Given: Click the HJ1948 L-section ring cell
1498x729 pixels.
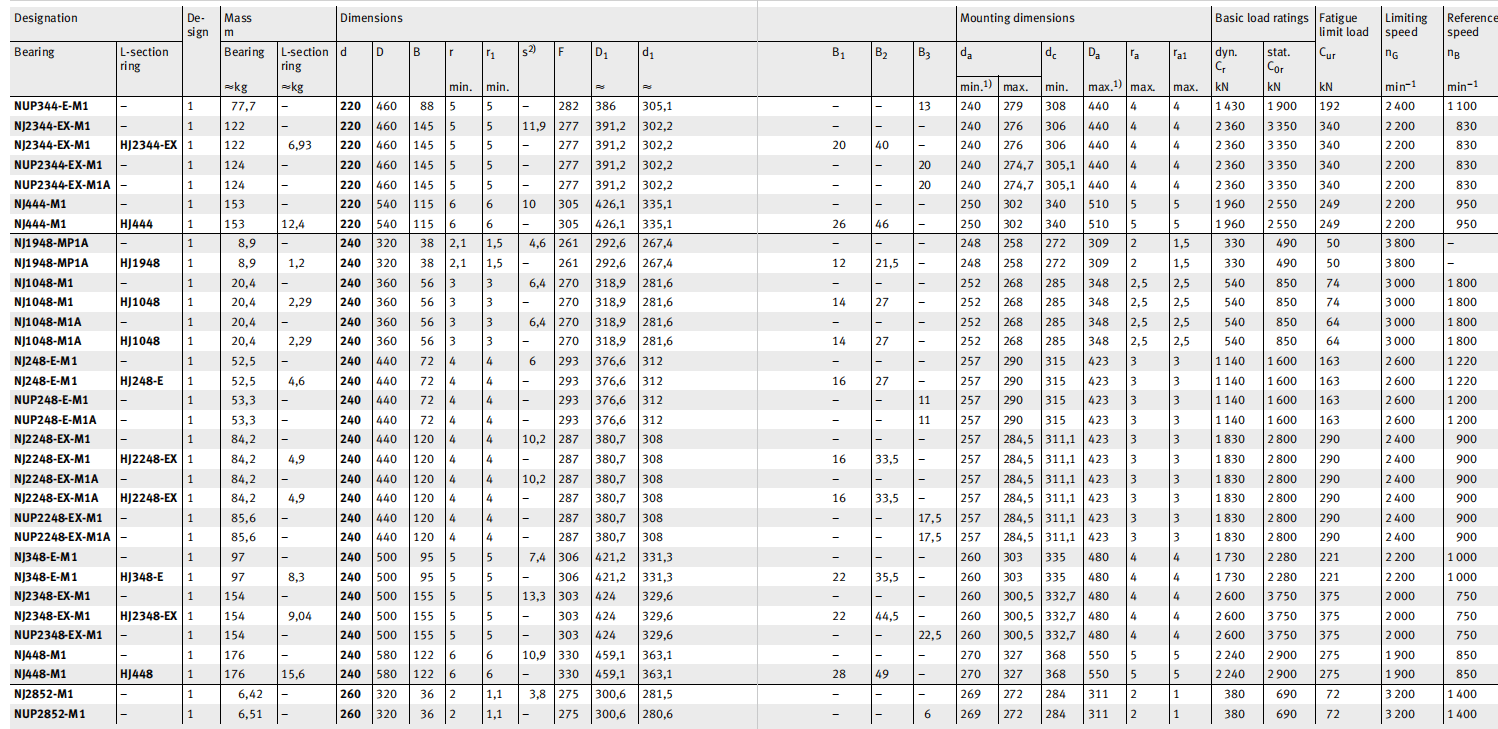Looking at the screenshot, I should coord(140,263).
